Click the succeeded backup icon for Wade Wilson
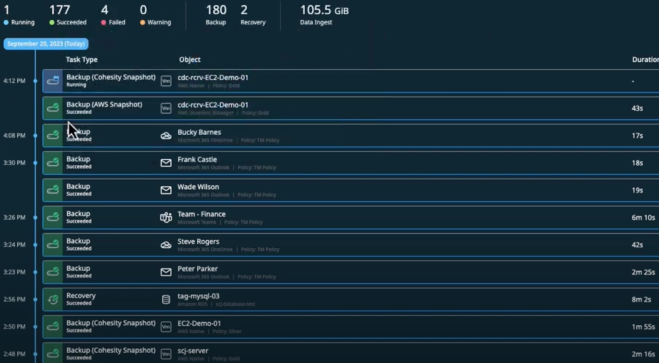Image resolution: width=659 pixels, height=363 pixels. coord(53,190)
